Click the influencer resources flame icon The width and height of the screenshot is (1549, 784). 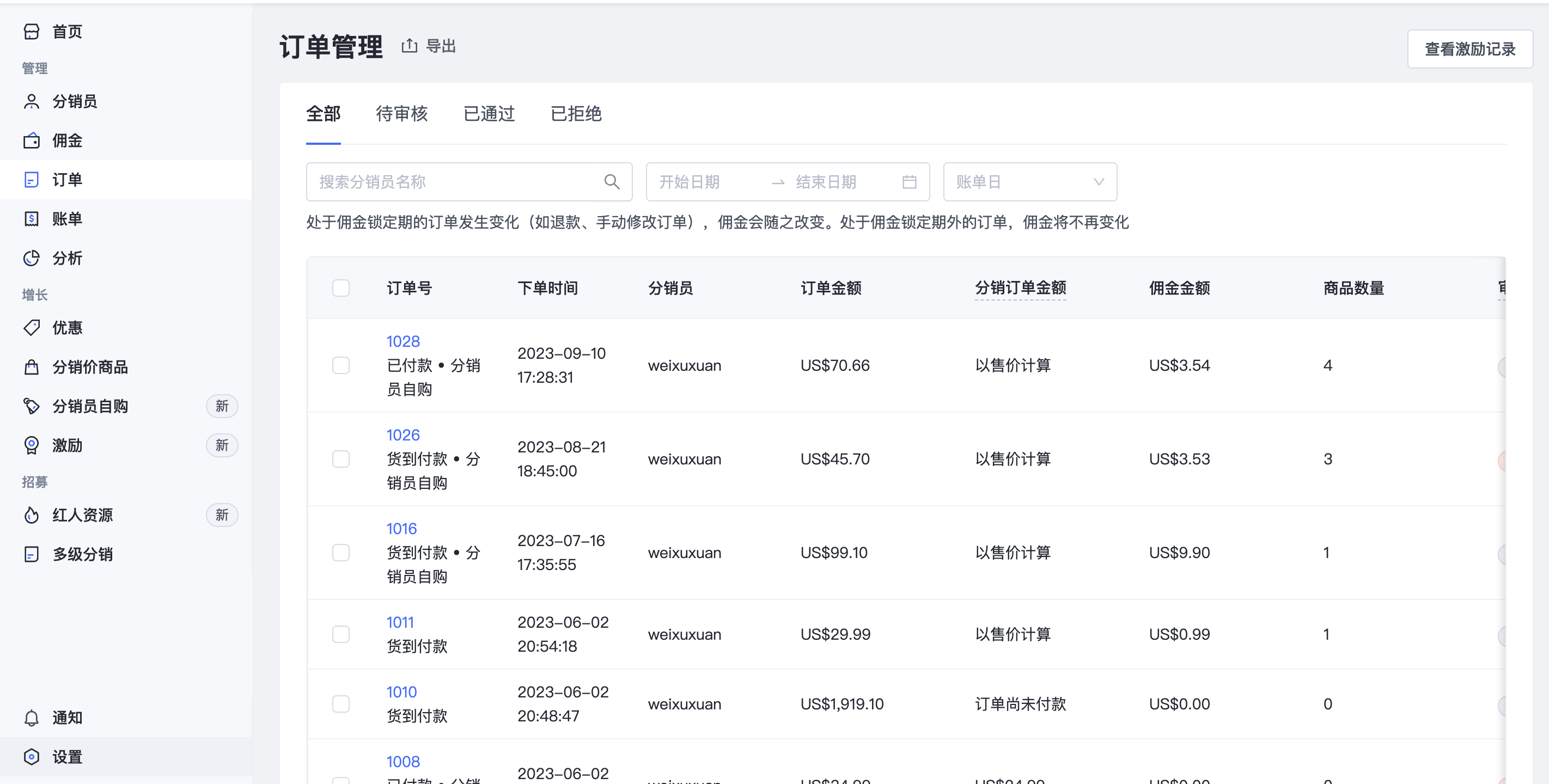tap(31, 515)
